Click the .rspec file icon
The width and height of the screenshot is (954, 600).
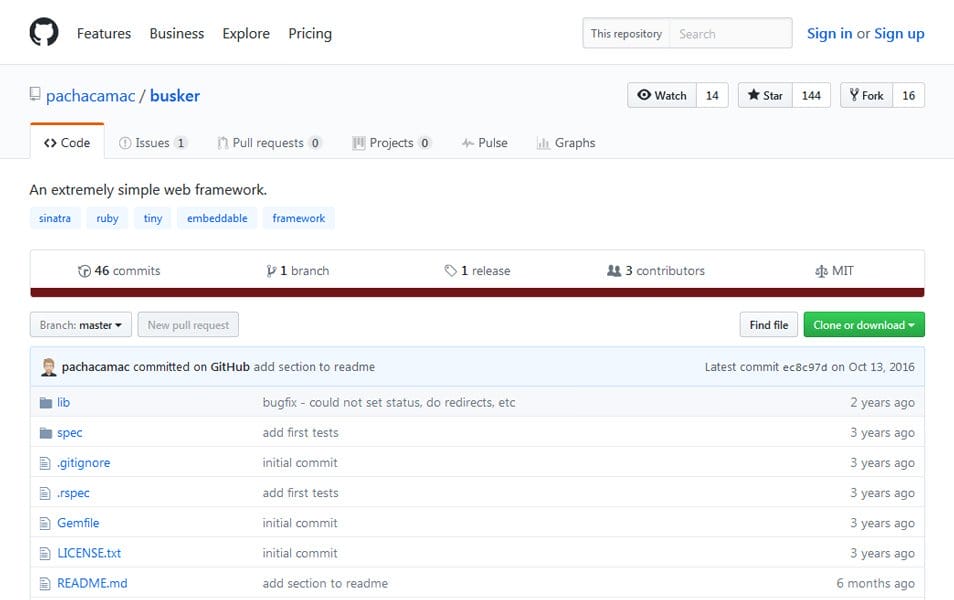[45, 494]
